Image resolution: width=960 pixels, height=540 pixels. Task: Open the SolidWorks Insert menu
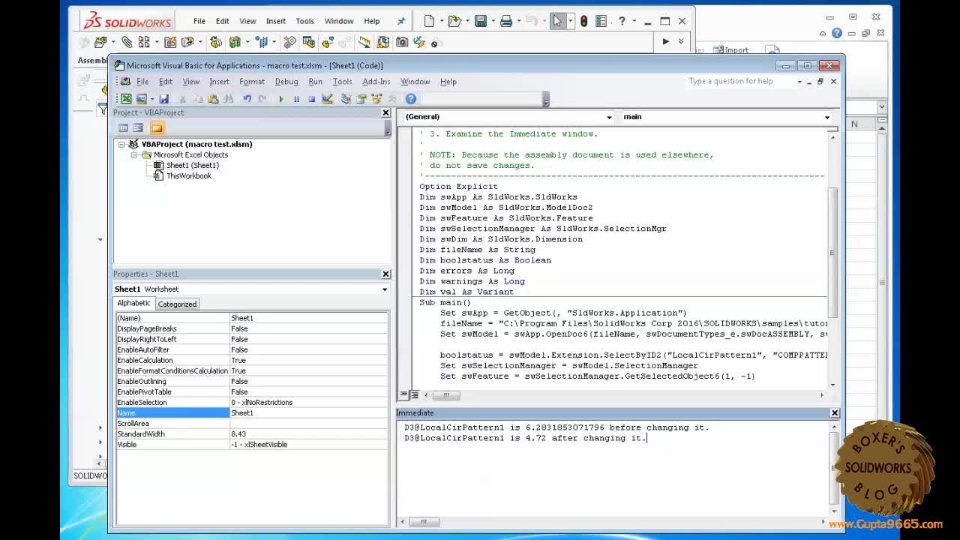(x=276, y=21)
